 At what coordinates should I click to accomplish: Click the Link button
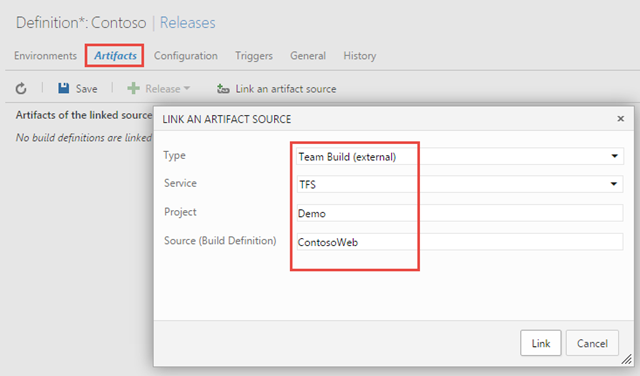tap(541, 343)
